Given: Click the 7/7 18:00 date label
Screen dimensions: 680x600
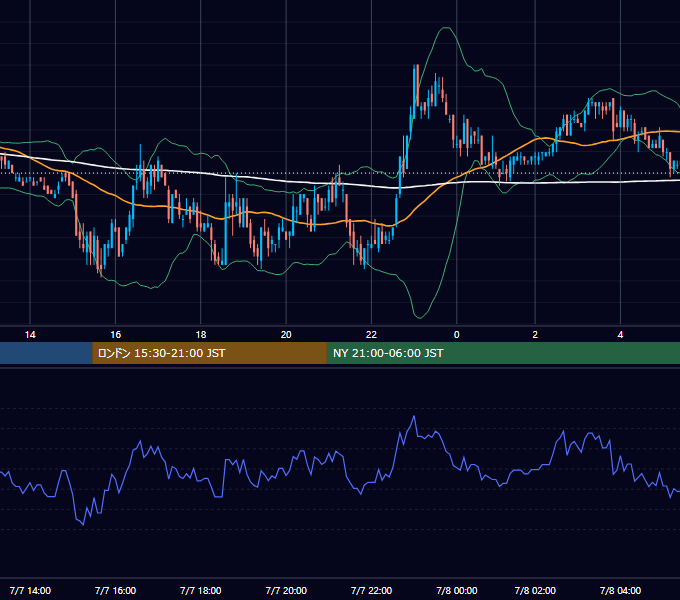Looking at the screenshot, I should [x=201, y=590].
